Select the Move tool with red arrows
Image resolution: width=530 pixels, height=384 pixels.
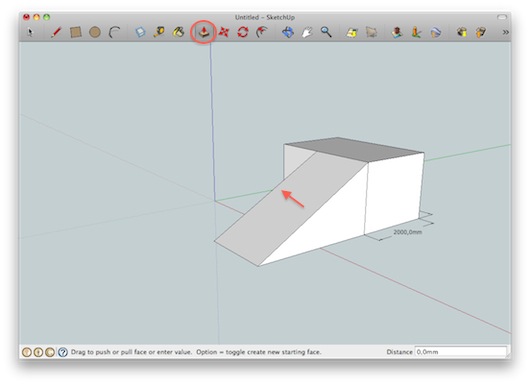(223, 32)
